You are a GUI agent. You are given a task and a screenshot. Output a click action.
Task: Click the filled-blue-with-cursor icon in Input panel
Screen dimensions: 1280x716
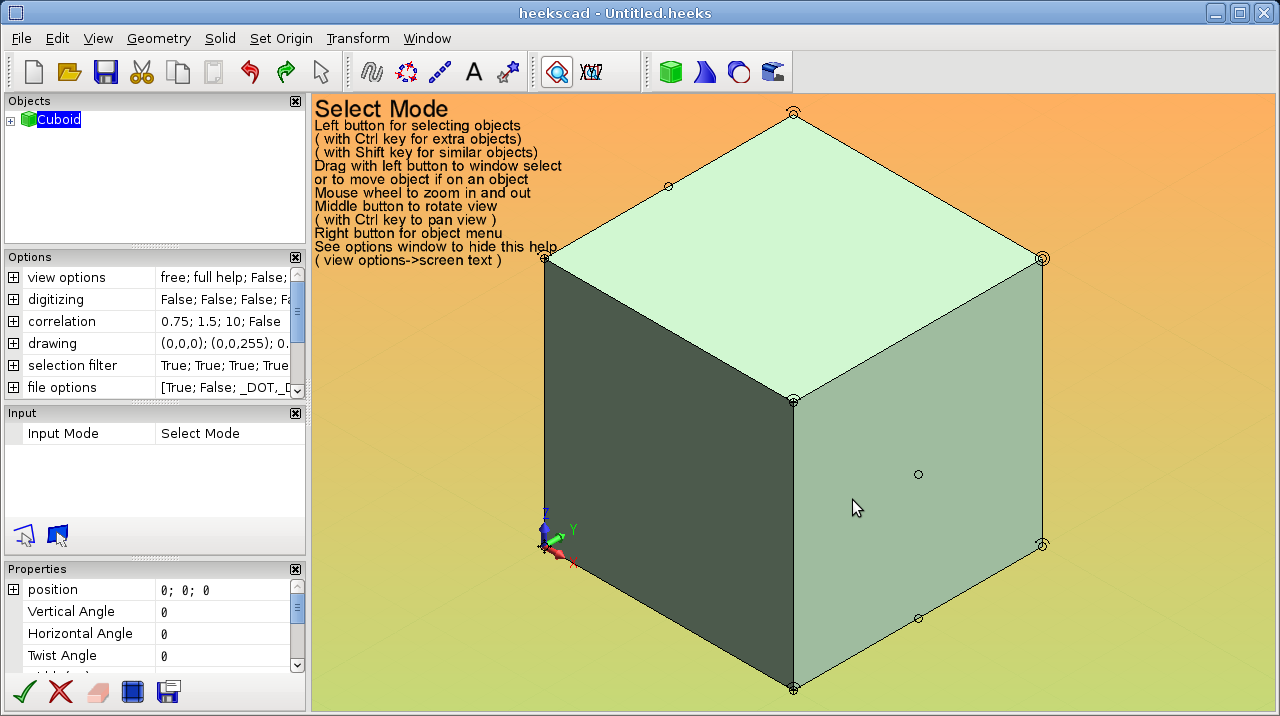click(58, 536)
